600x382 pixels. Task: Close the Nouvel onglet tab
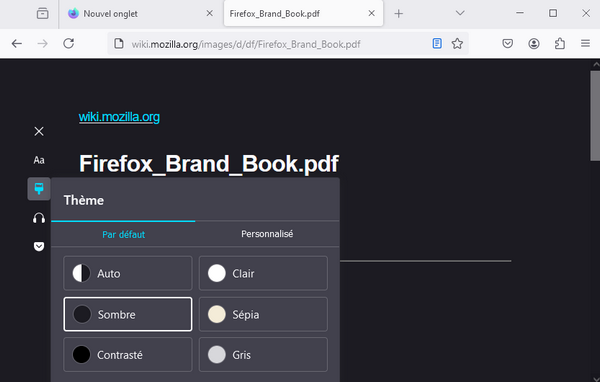[x=210, y=13]
